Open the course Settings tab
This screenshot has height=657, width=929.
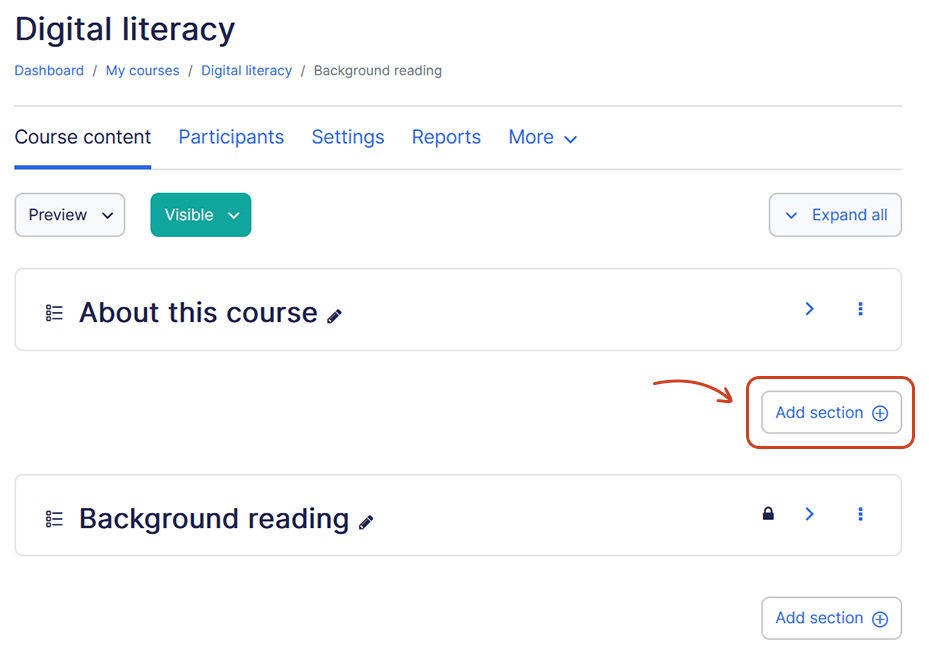click(348, 137)
